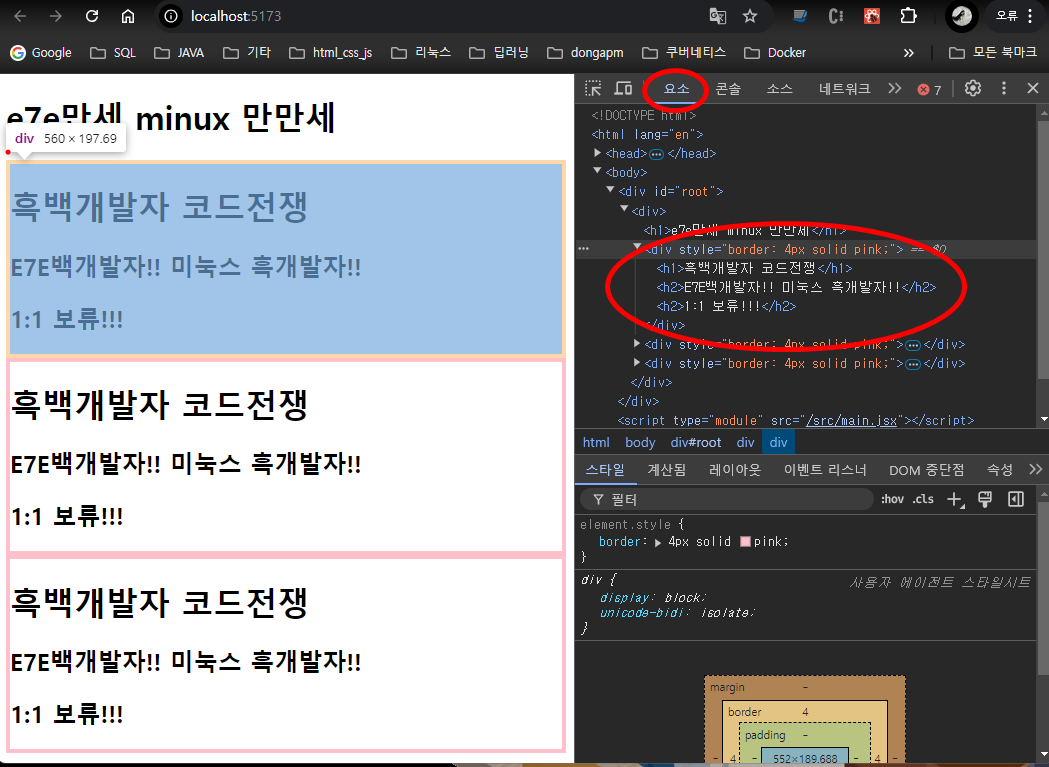Viewport: 1049px width, 767px height.
Task: Open the 모든 북마크 folder
Action: [993, 53]
